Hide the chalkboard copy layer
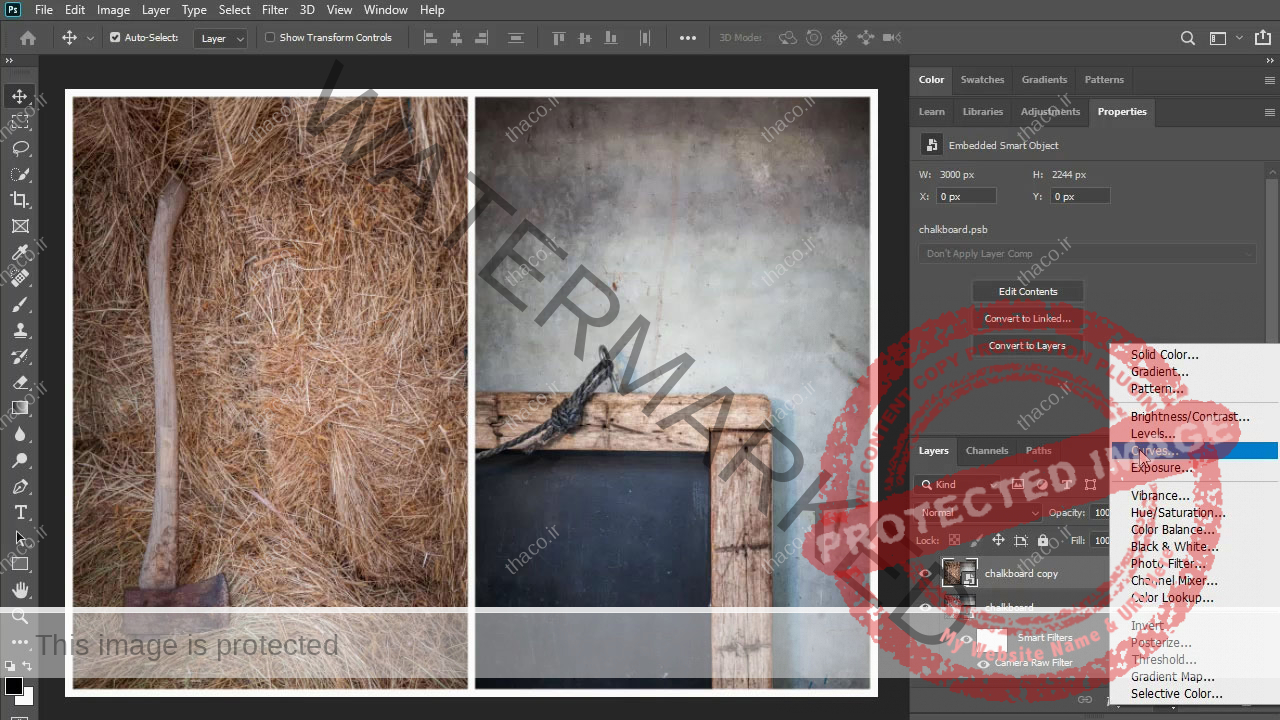Image resolution: width=1280 pixels, height=720 pixels. [x=925, y=574]
